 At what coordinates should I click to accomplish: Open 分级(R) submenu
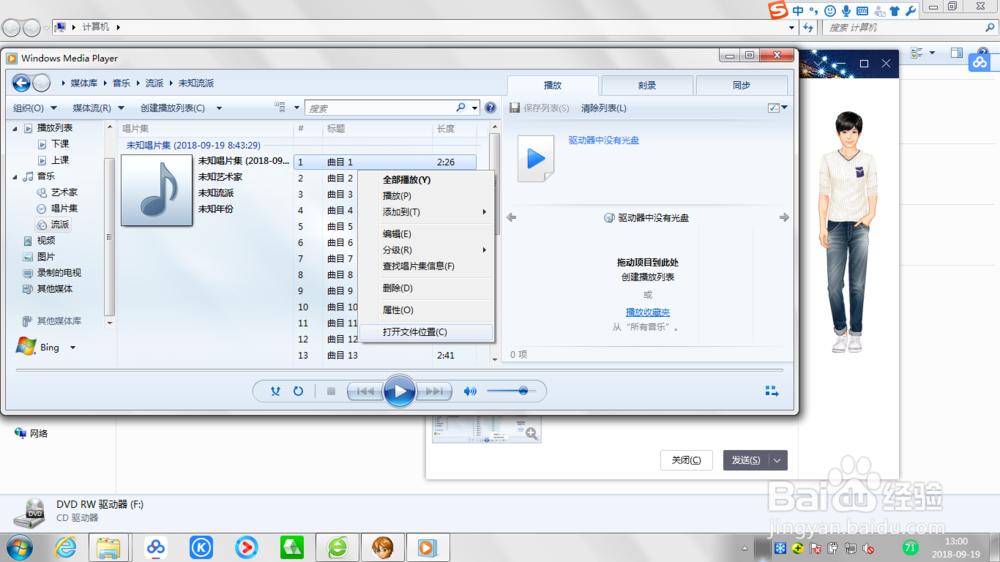point(426,250)
